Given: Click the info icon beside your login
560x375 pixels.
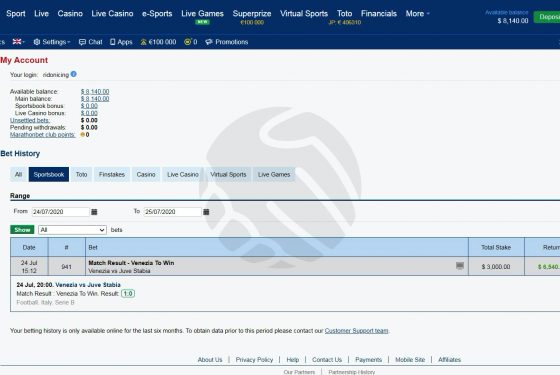Looking at the screenshot, I should 74,74.
